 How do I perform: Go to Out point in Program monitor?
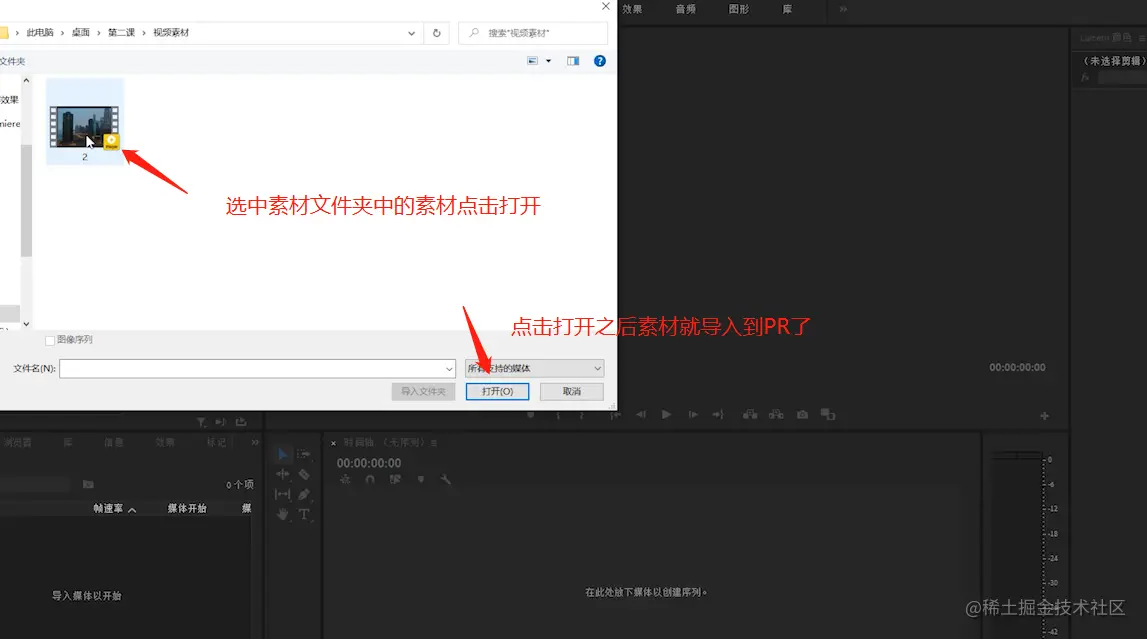718,415
